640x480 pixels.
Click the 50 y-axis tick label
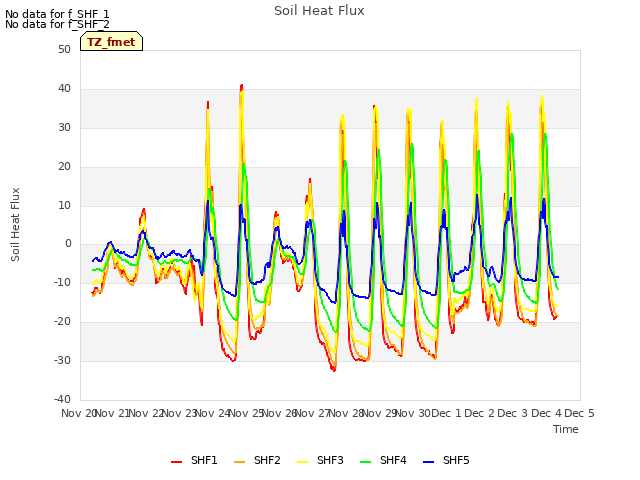point(64,50)
